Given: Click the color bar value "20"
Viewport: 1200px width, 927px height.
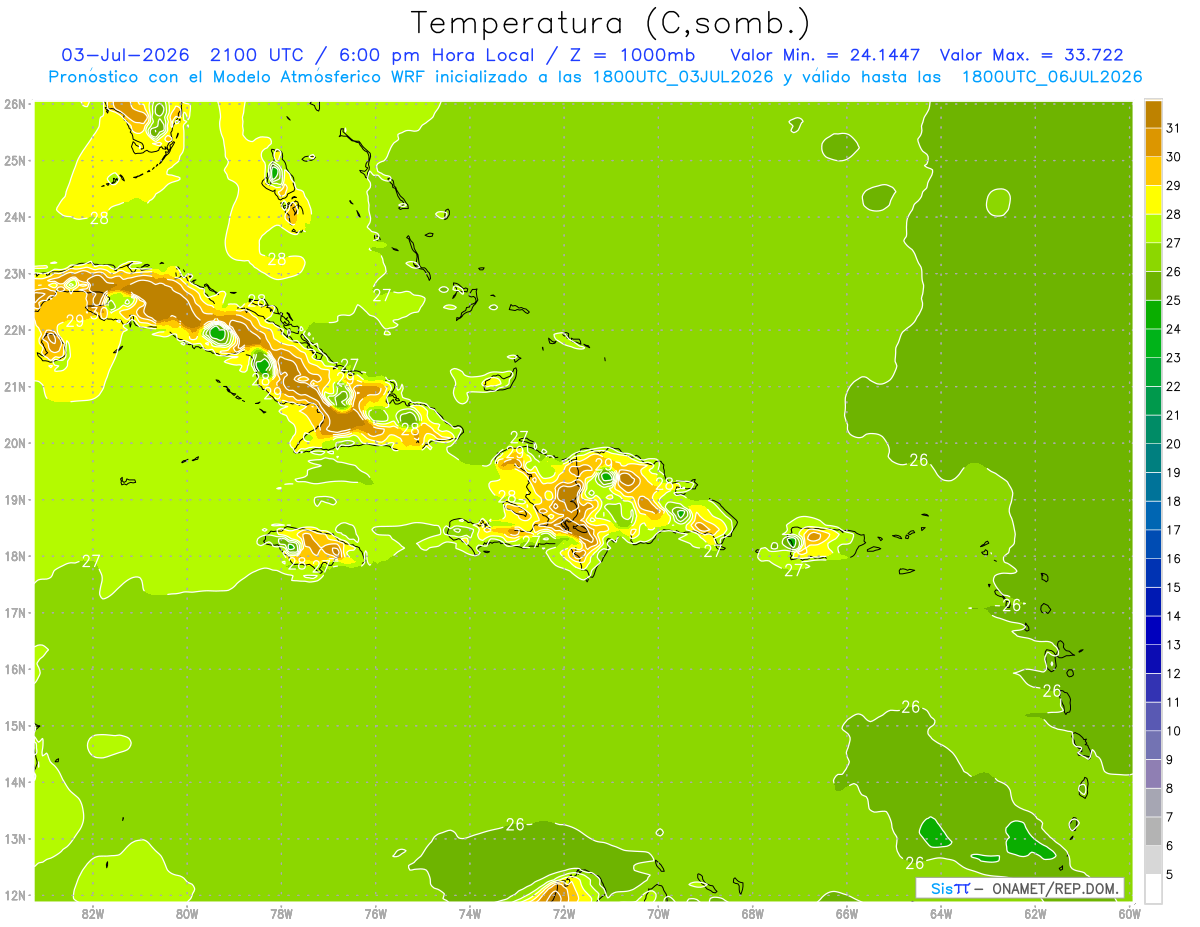Looking at the screenshot, I should pos(1173,444).
